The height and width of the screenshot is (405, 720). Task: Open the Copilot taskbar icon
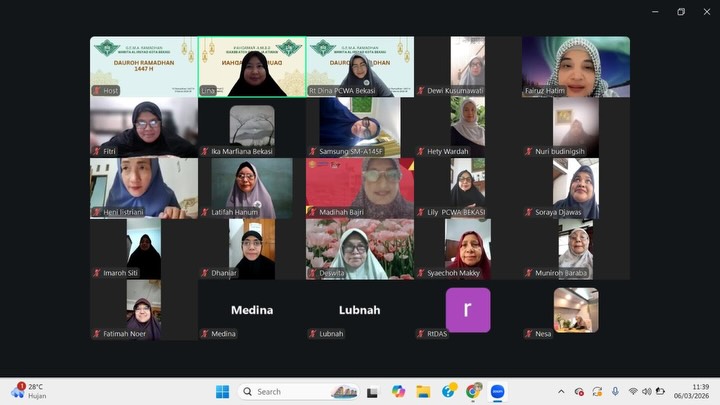tap(398, 391)
